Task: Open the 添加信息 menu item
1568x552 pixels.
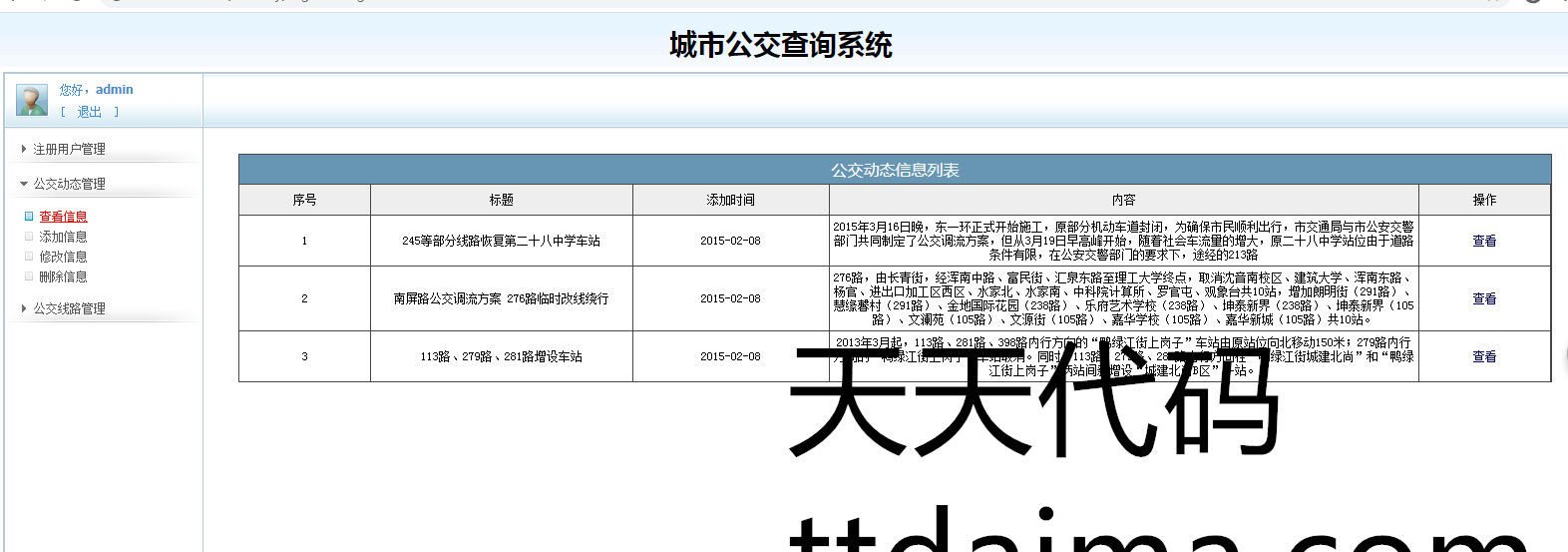Action: pyautogui.click(x=63, y=237)
